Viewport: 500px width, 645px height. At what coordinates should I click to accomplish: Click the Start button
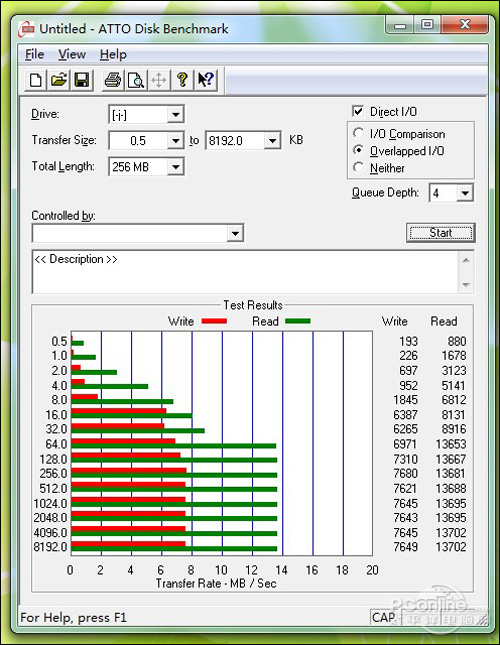[440, 233]
